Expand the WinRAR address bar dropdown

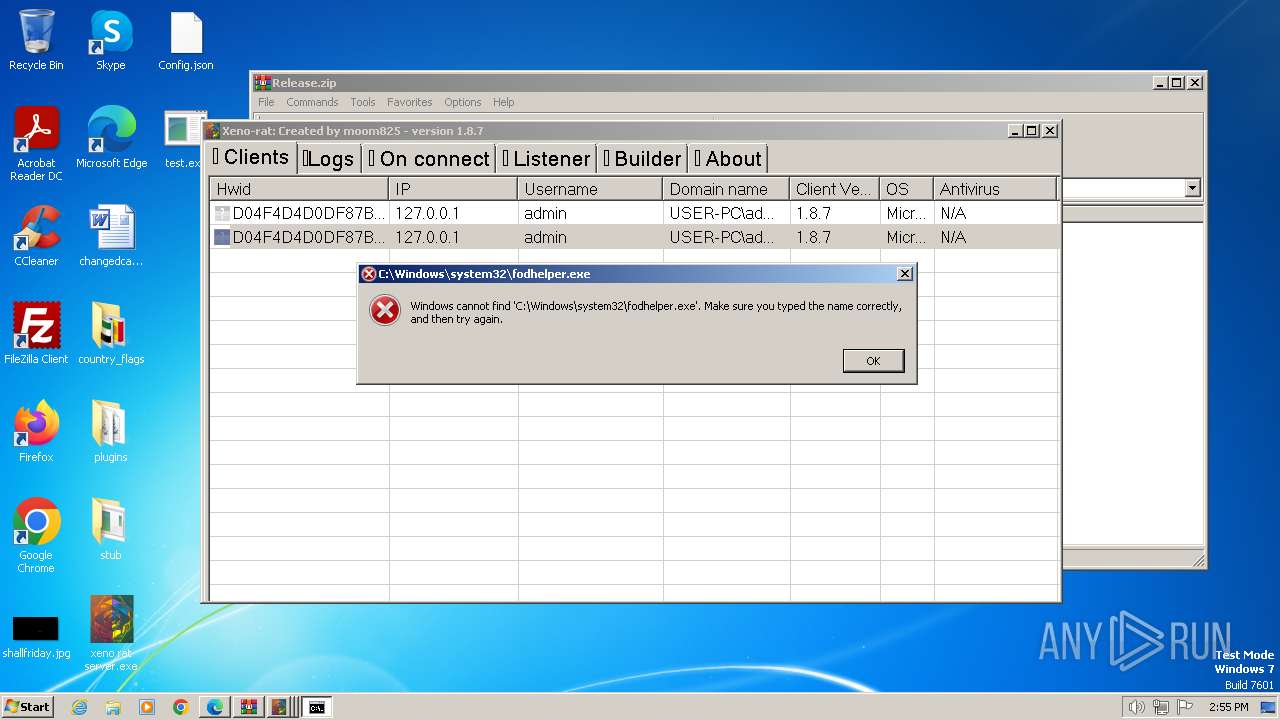point(1192,188)
